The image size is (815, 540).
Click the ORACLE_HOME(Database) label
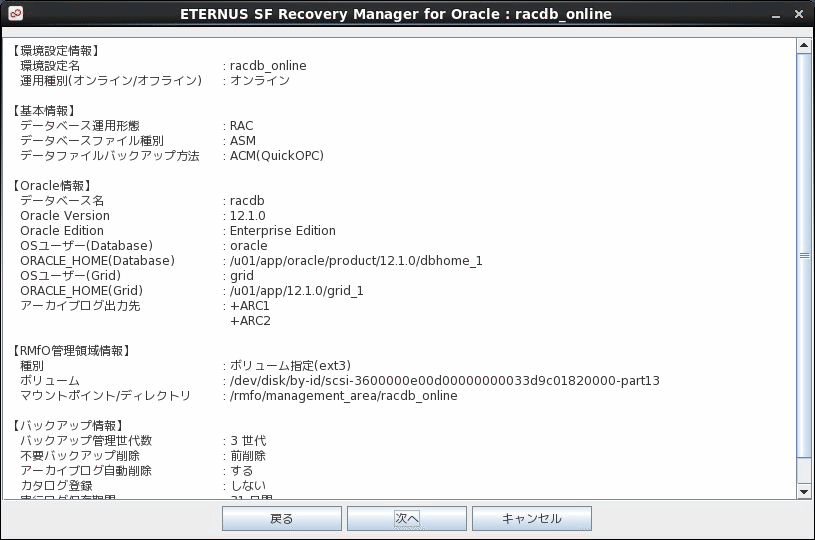coord(98,261)
